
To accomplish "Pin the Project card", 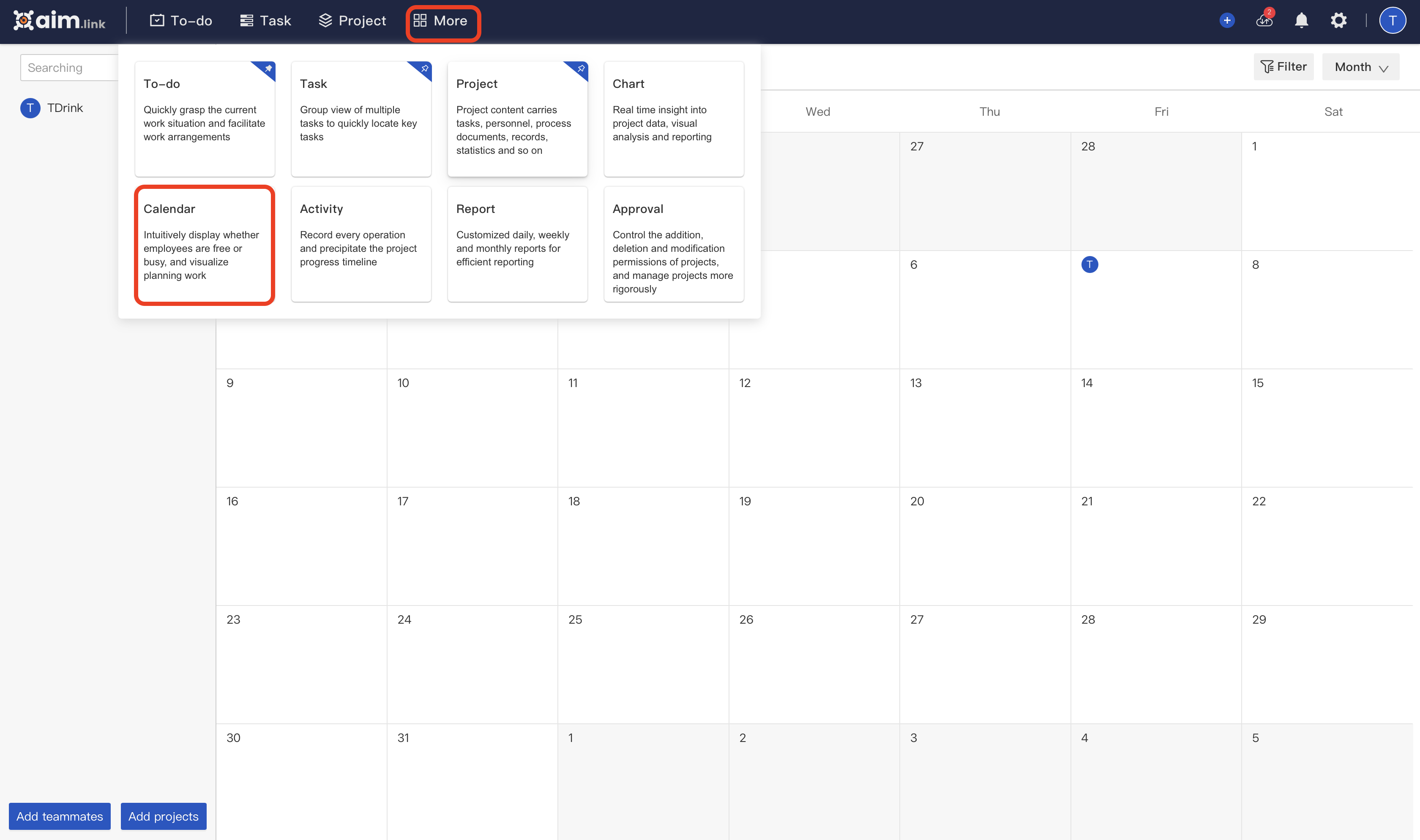I will coord(580,69).
